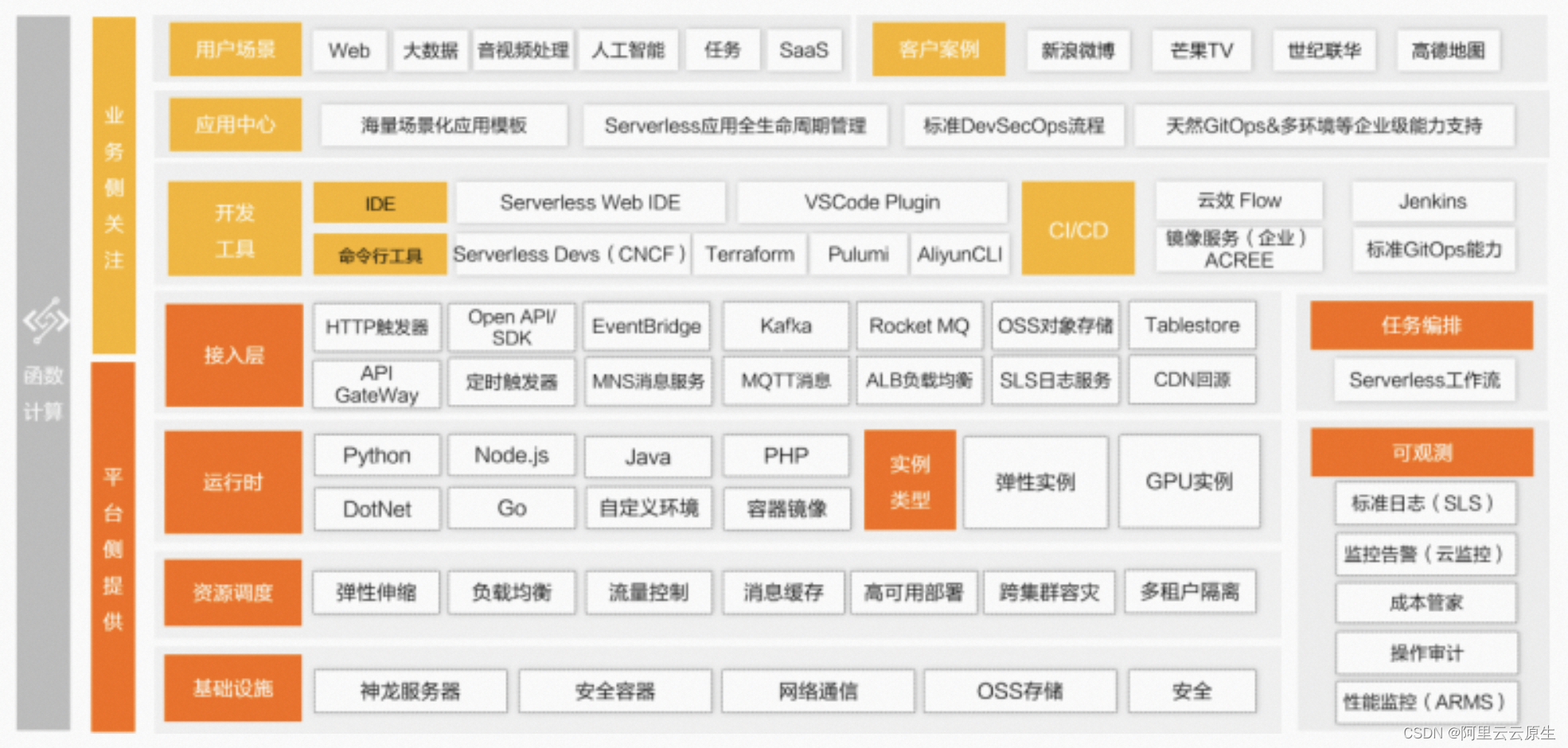Click the 大数据 box
The image size is (1568, 748).
[x=431, y=51]
